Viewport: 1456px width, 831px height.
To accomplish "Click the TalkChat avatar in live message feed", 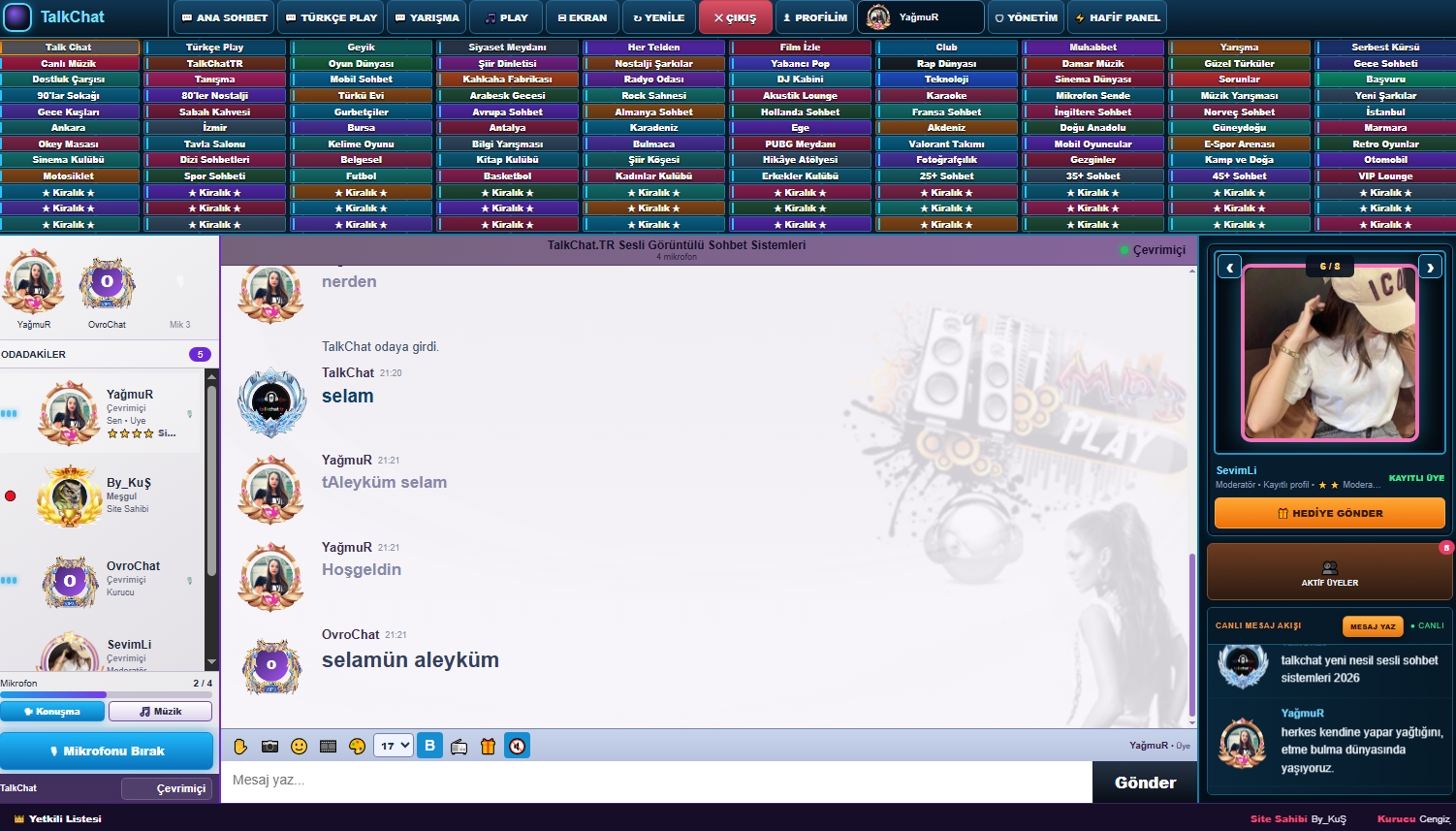I will [x=1243, y=666].
